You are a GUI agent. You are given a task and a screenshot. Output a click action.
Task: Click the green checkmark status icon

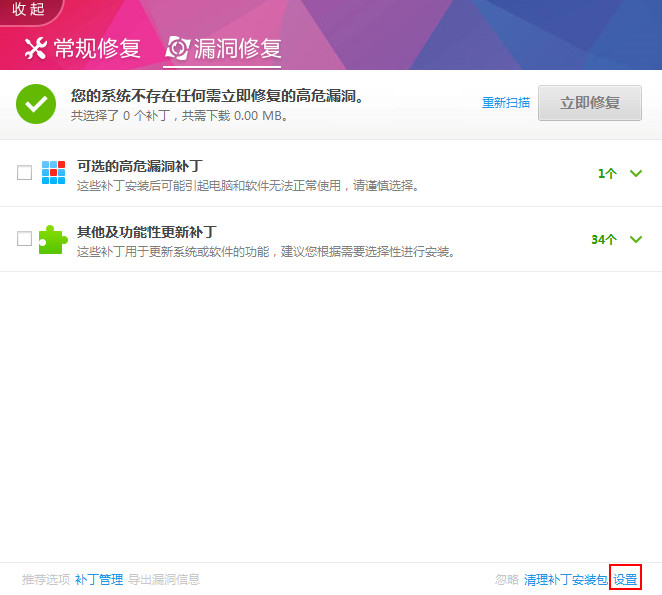36,104
